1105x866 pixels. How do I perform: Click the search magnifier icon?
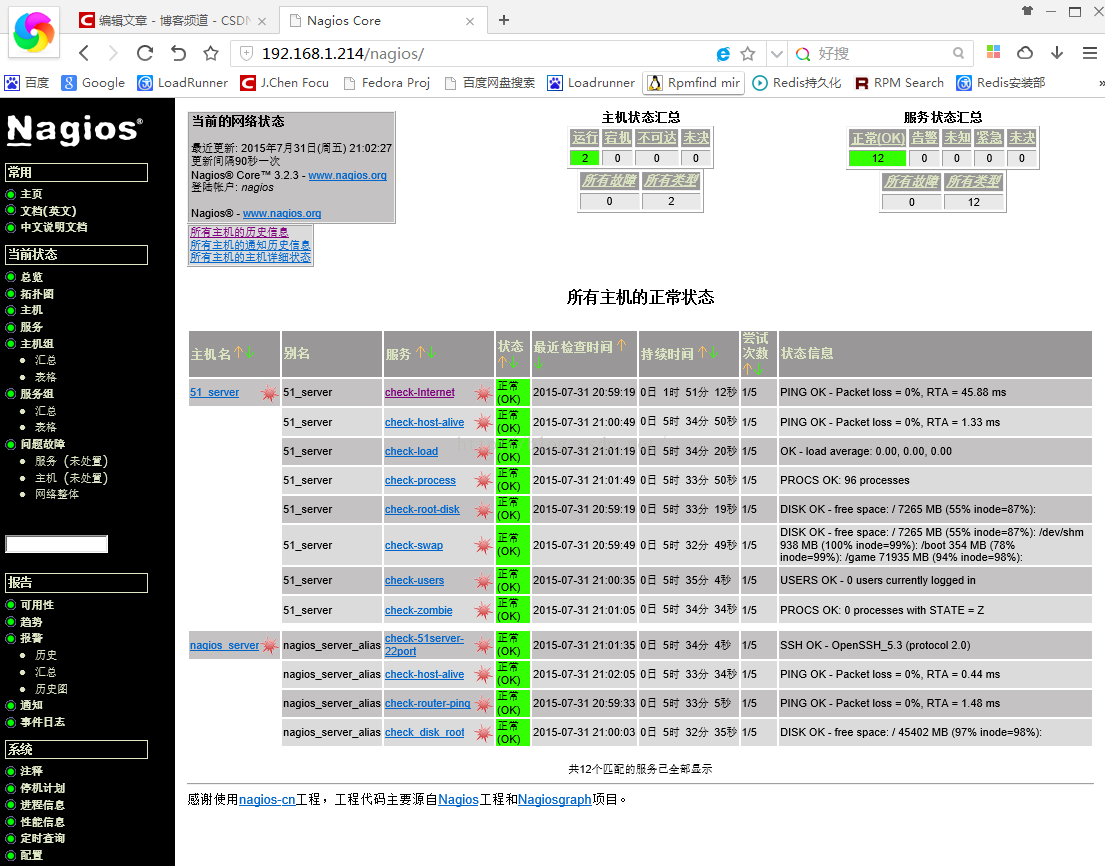pyautogui.click(x=958, y=54)
